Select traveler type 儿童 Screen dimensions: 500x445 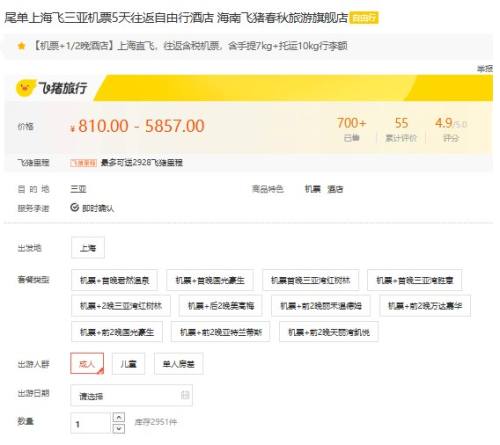[129, 364]
